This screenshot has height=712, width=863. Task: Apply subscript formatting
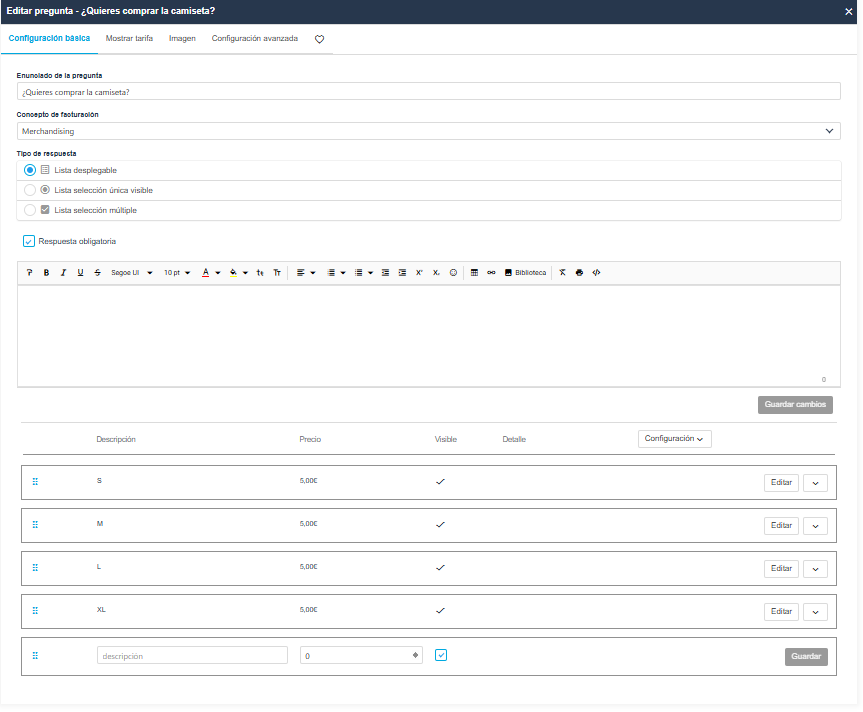click(436, 273)
